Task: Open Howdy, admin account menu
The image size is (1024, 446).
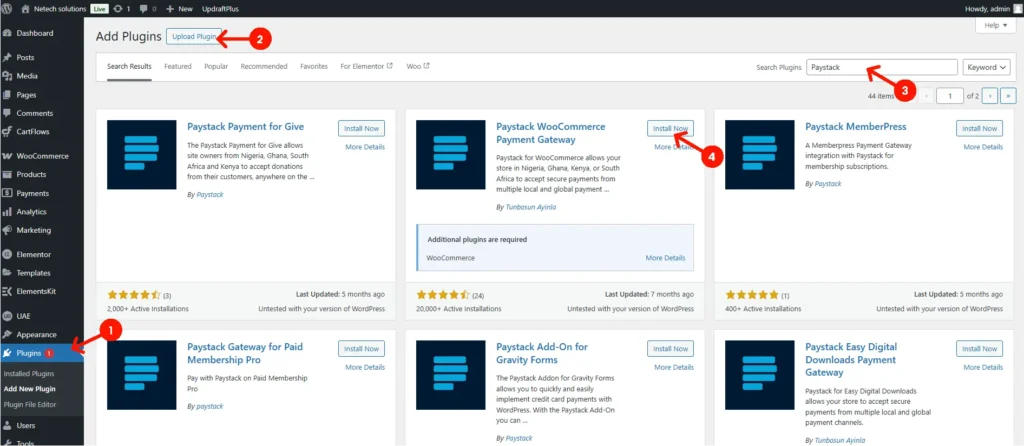Action: click(991, 9)
